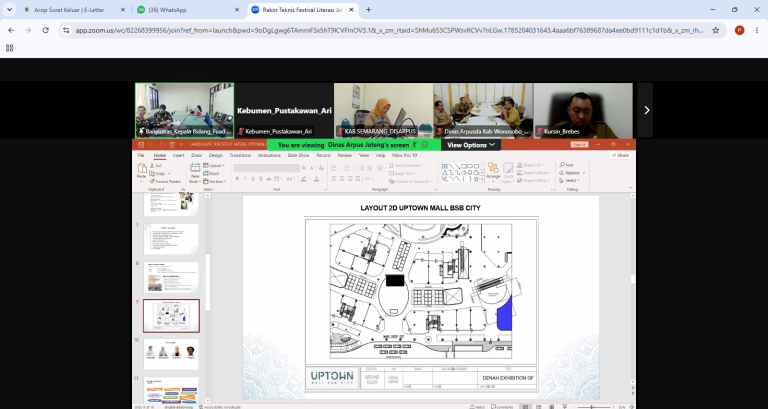Image resolution: width=768 pixels, height=409 pixels.
Task: Toggle Italic formatting in the Font group
Action: click(x=245, y=179)
